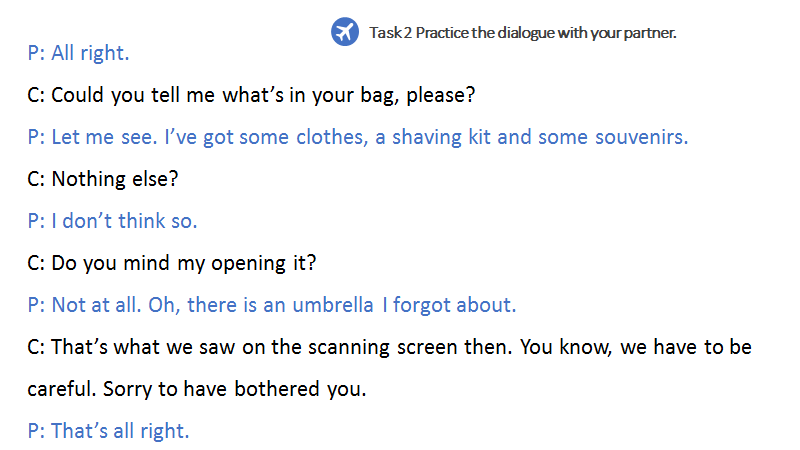Click the line beginning "That's what we saw"
Viewport: 800px width, 450px height.
click(390, 347)
